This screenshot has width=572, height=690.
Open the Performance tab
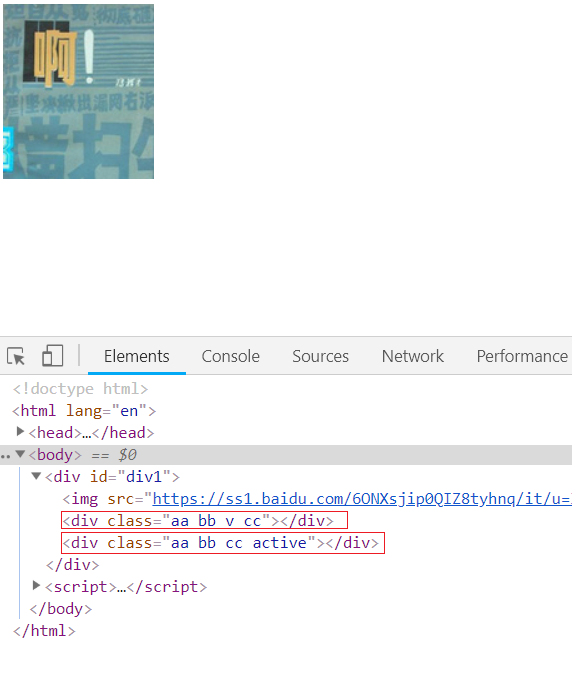click(522, 356)
